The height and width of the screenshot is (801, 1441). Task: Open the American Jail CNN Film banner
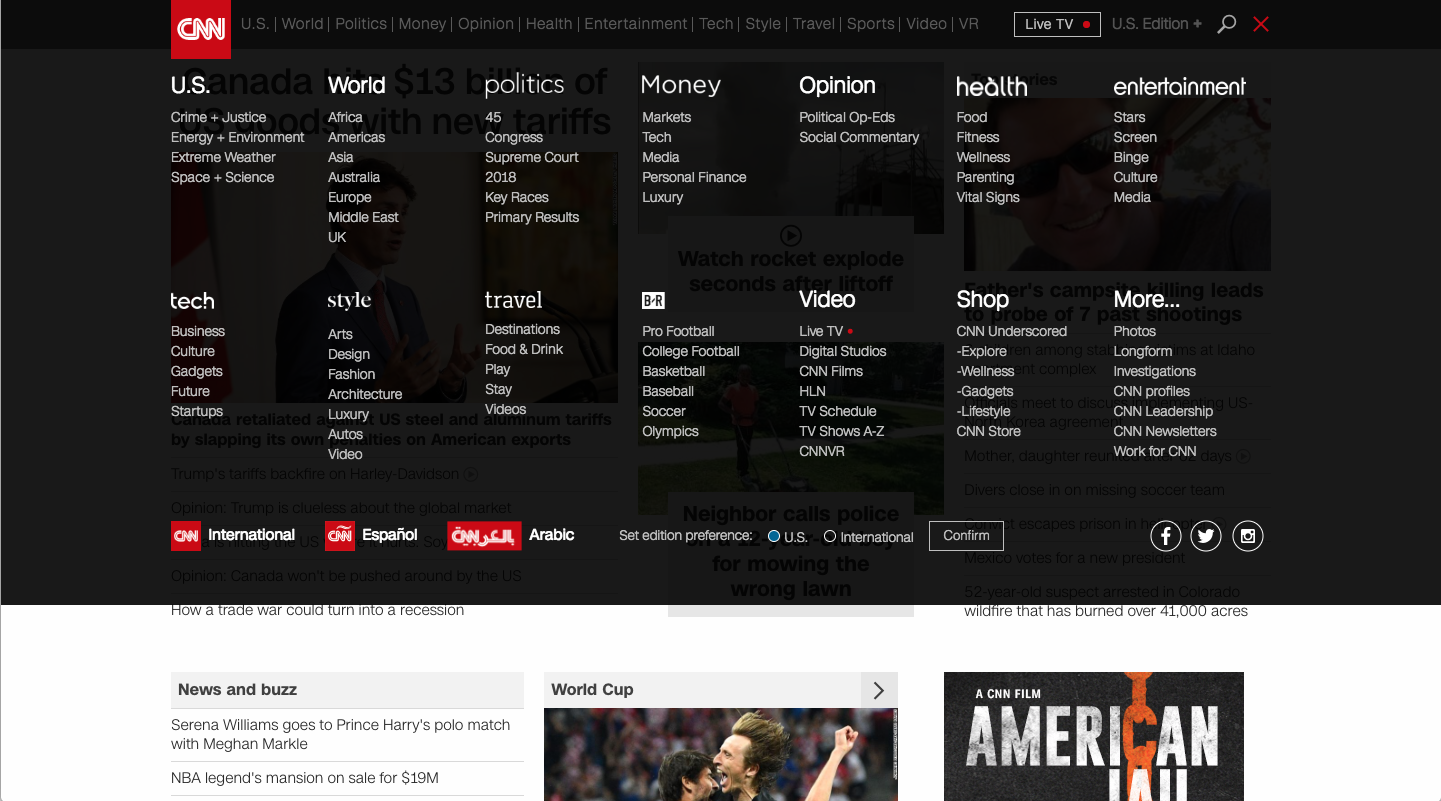[1094, 736]
